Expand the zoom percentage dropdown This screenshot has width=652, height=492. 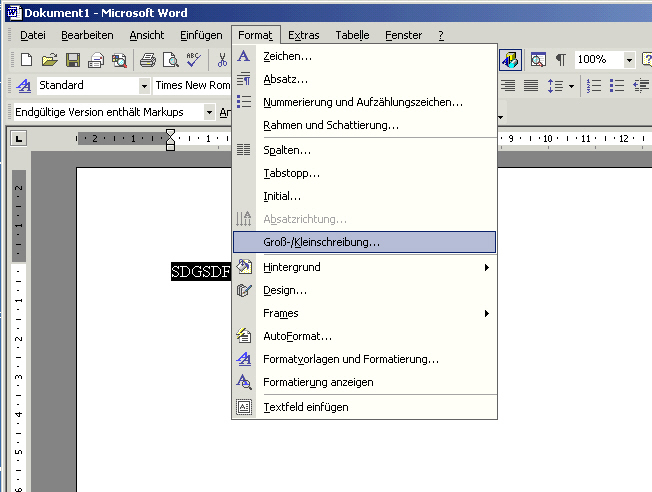[x=629, y=60]
